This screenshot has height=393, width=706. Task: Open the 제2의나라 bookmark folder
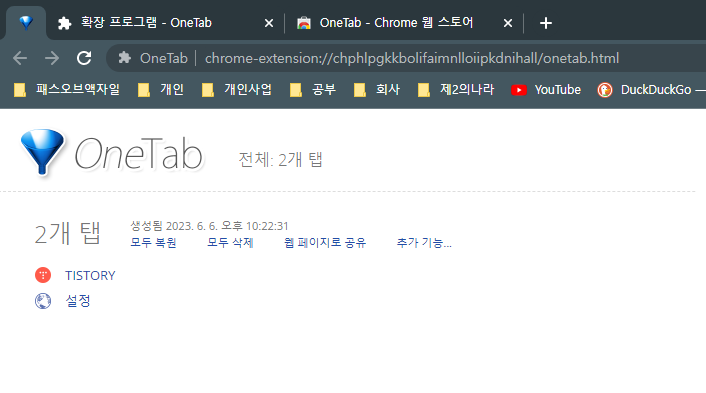[456, 90]
